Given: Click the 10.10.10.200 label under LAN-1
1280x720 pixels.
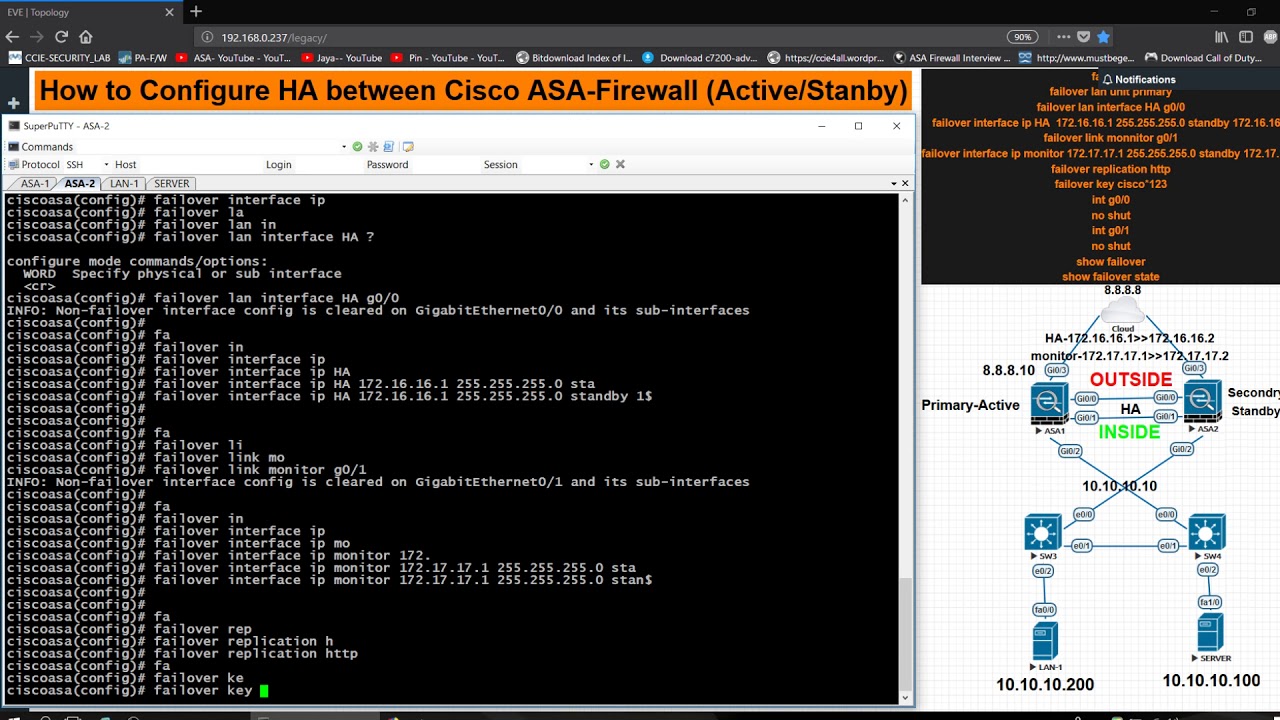Looking at the screenshot, I should click(x=1045, y=684).
